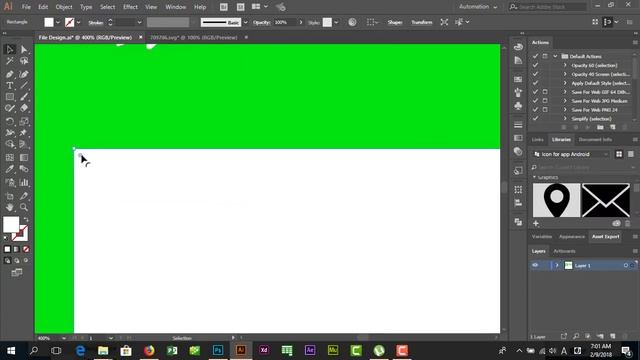Toggle visibility of Layer 1
Image resolution: width=640 pixels, height=360 pixels.
(535, 265)
